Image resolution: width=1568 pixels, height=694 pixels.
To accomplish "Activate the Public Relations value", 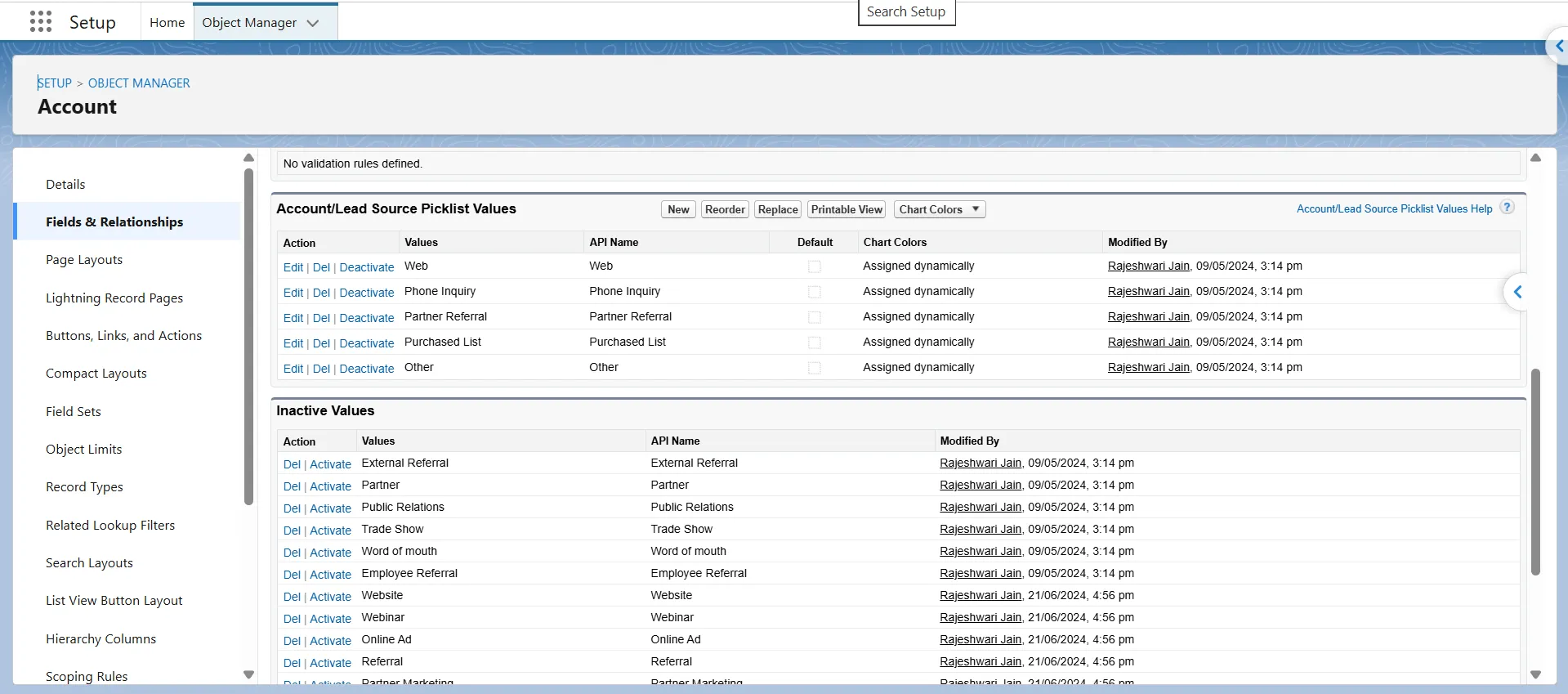I will click(x=330, y=508).
